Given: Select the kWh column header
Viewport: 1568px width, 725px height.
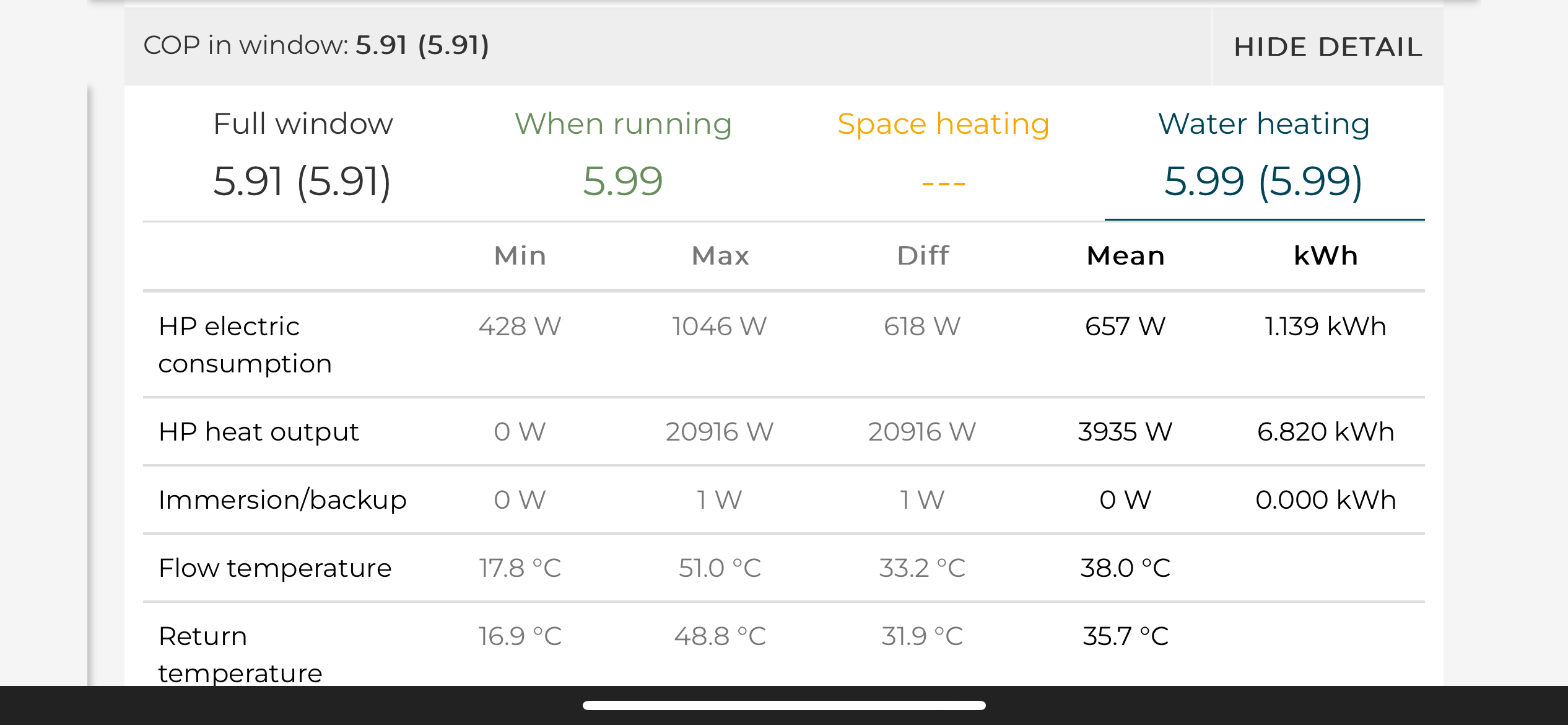Looking at the screenshot, I should click(1326, 256).
